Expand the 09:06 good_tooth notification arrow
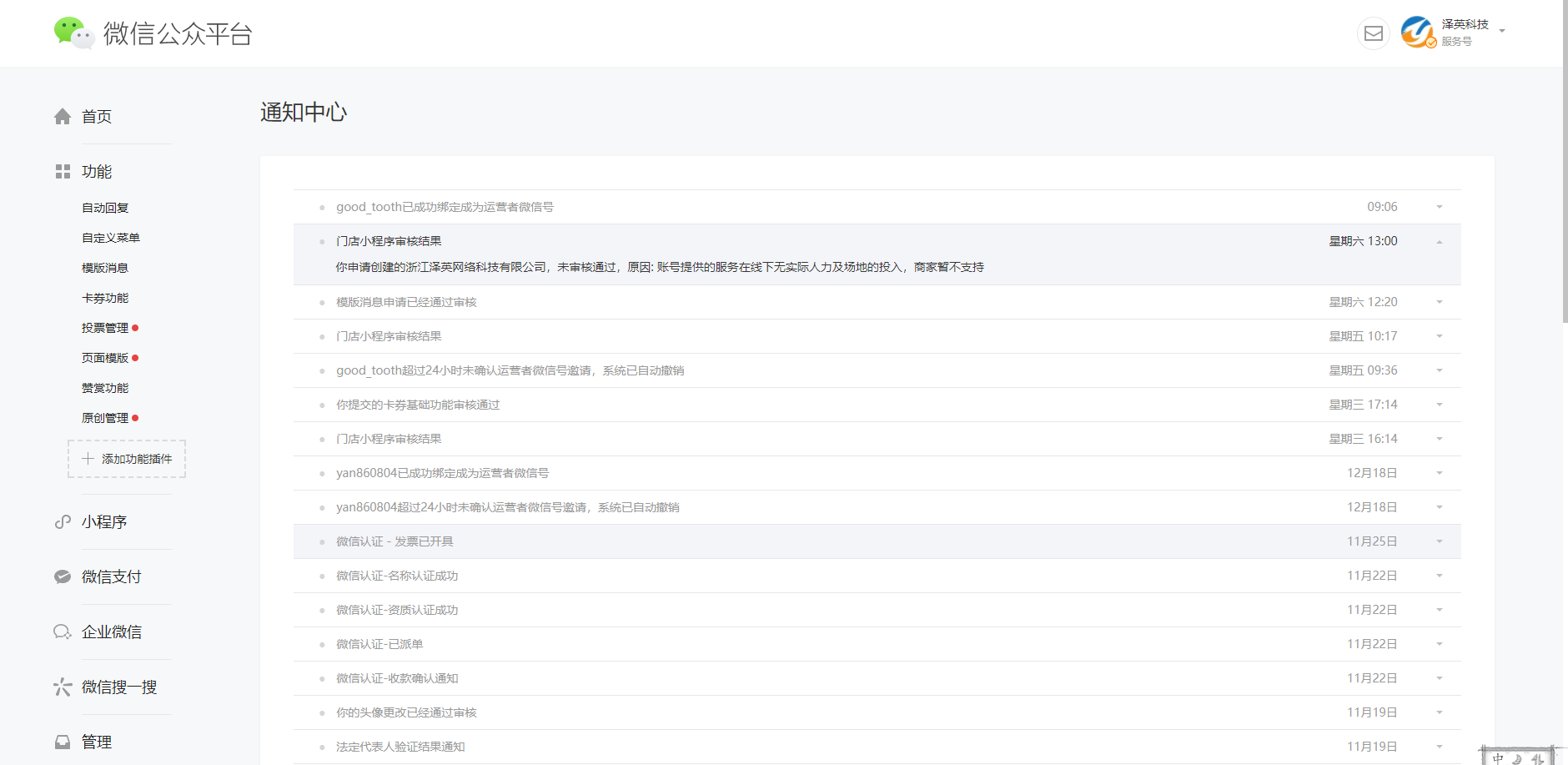 pyautogui.click(x=1440, y=207)
